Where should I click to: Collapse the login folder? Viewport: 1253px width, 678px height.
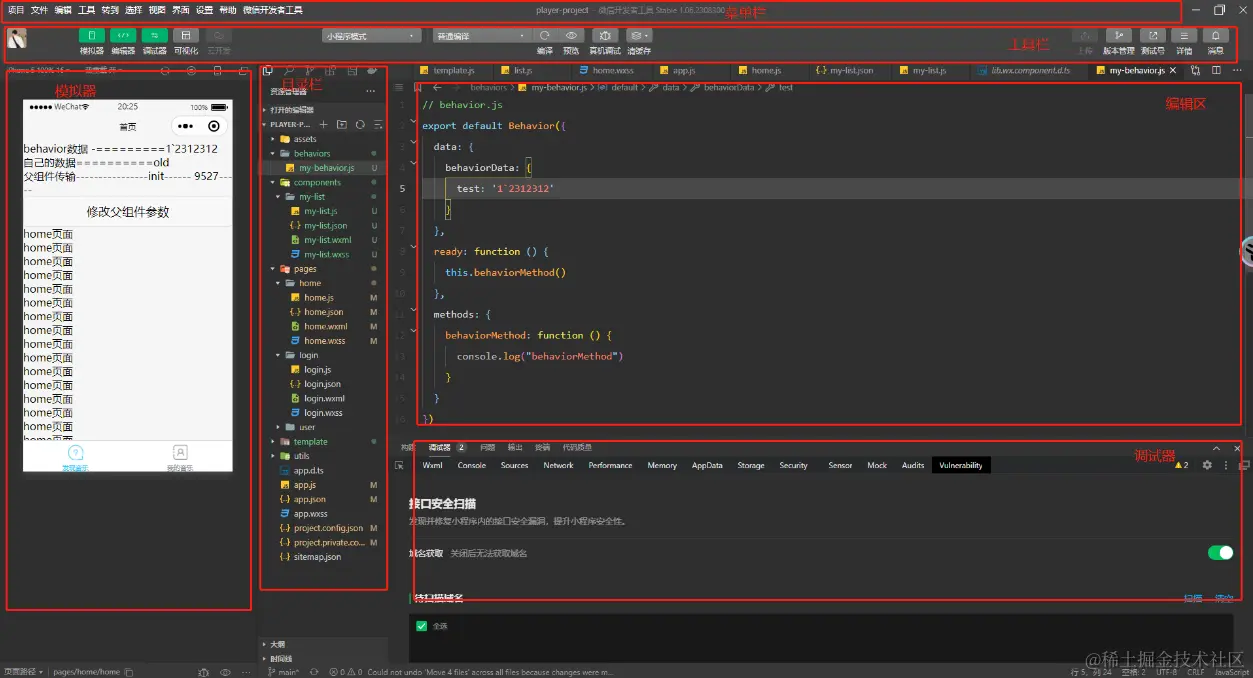pos(308,355)
